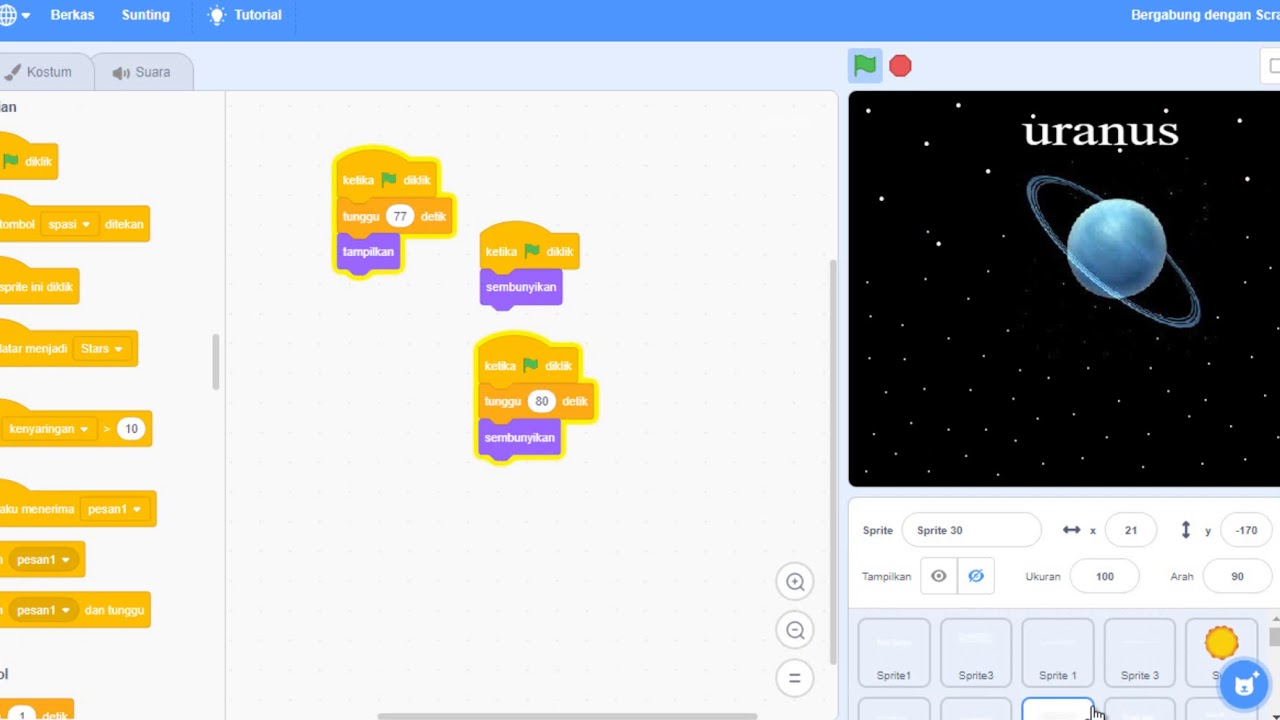This screenshot has height=720, width=1280.
Task: Switch to the Suara tab
Action: click(142, 72)
